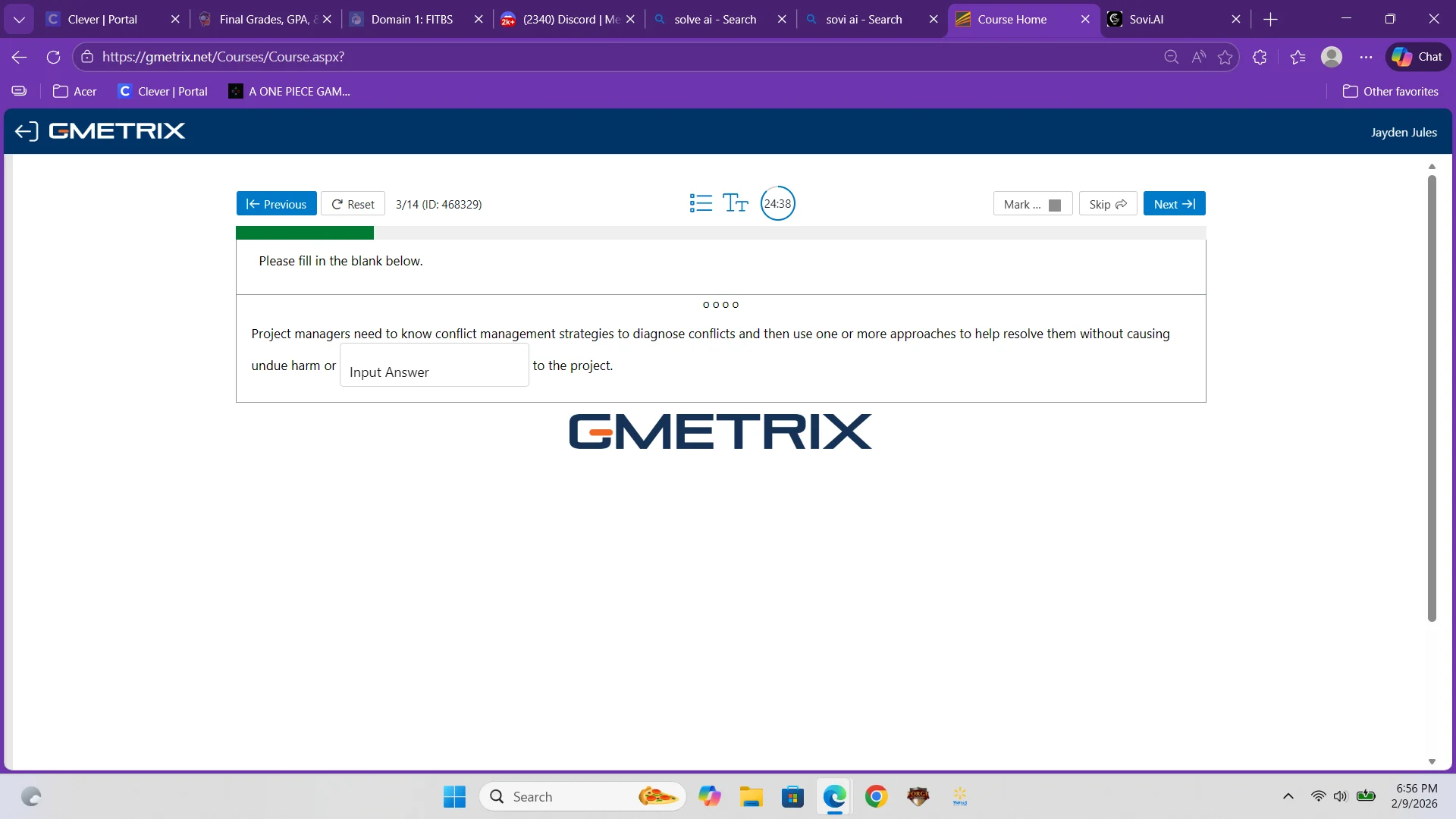Open browser extensions puzzle icon
The width and height of the screenshot is (1456, 819).
[x=1260, y=57]
